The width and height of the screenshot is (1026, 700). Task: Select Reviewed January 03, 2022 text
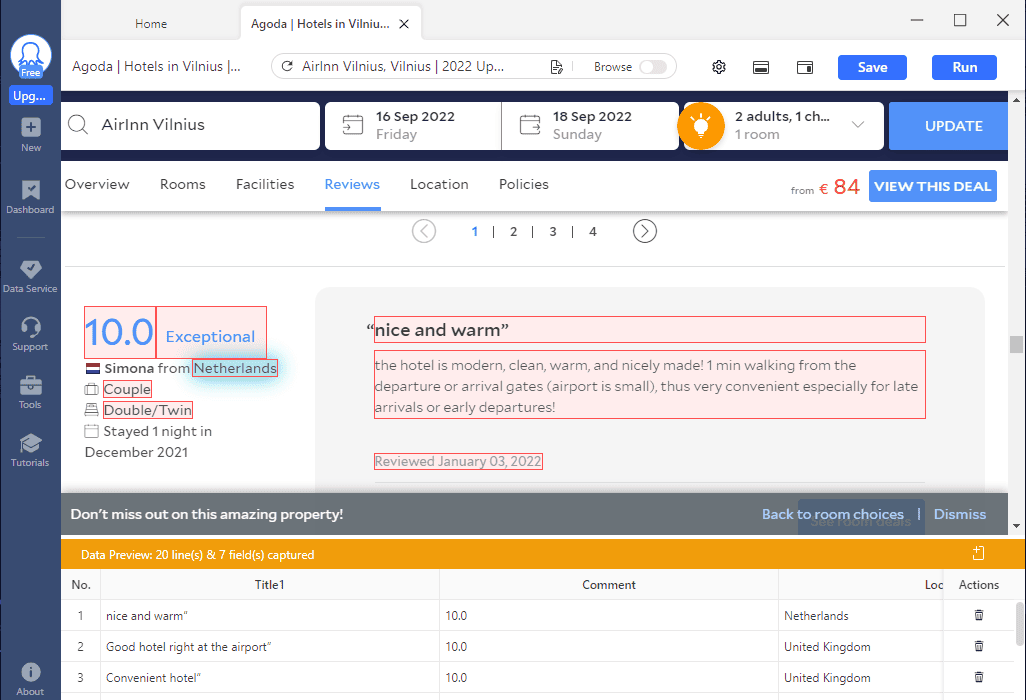pyautogui.click(x=458, y=461)
